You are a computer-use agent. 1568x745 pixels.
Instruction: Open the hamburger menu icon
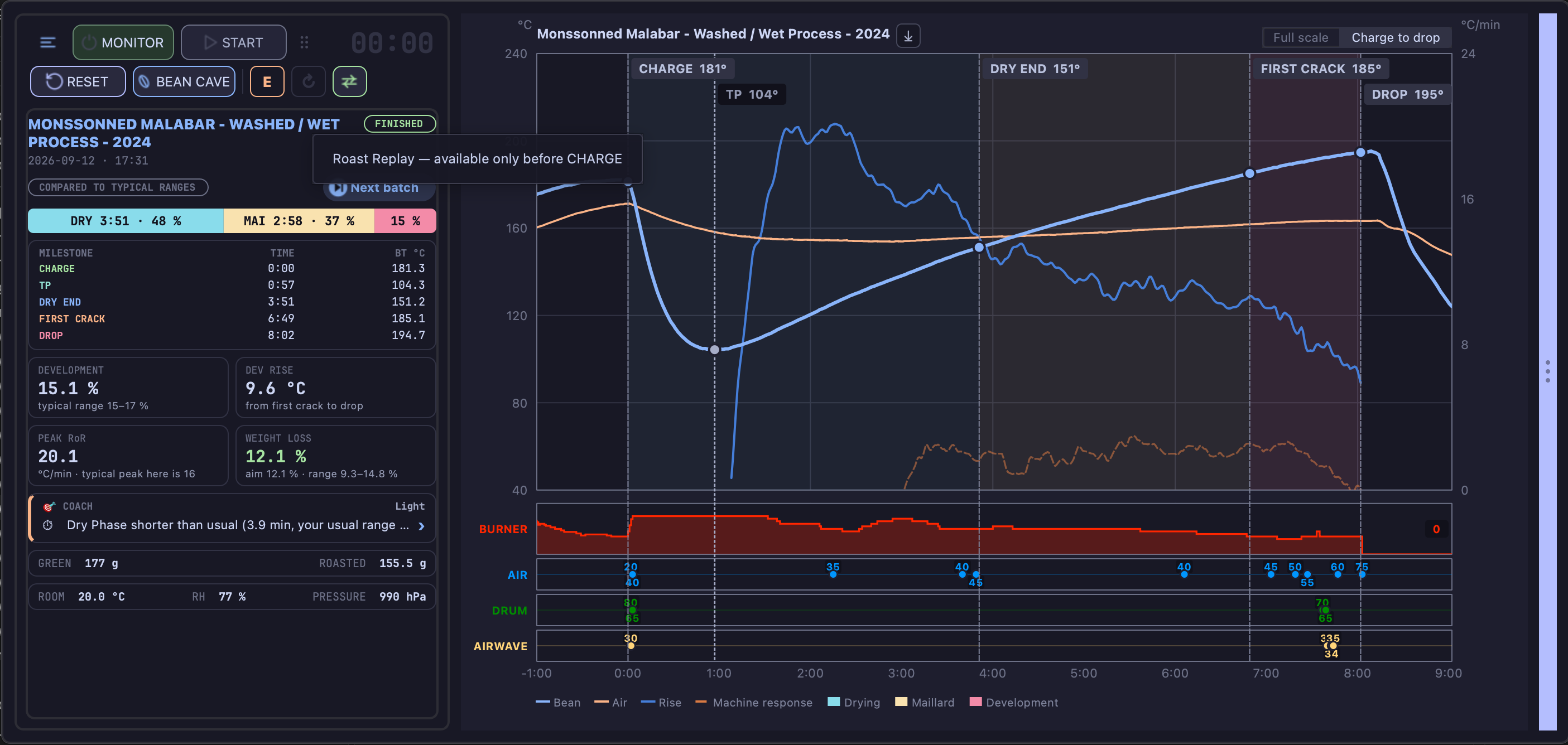[x=47, y=42]
